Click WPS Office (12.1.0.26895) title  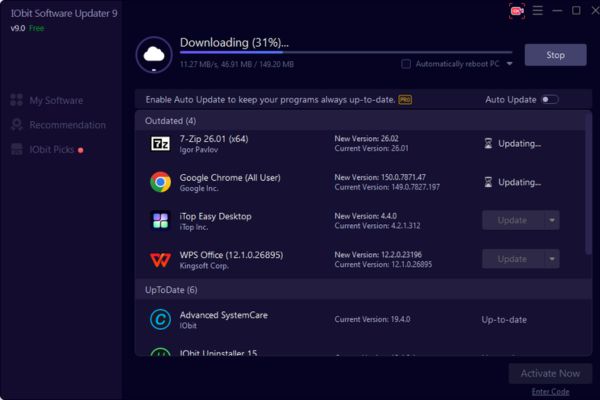(x=232, y=255)
